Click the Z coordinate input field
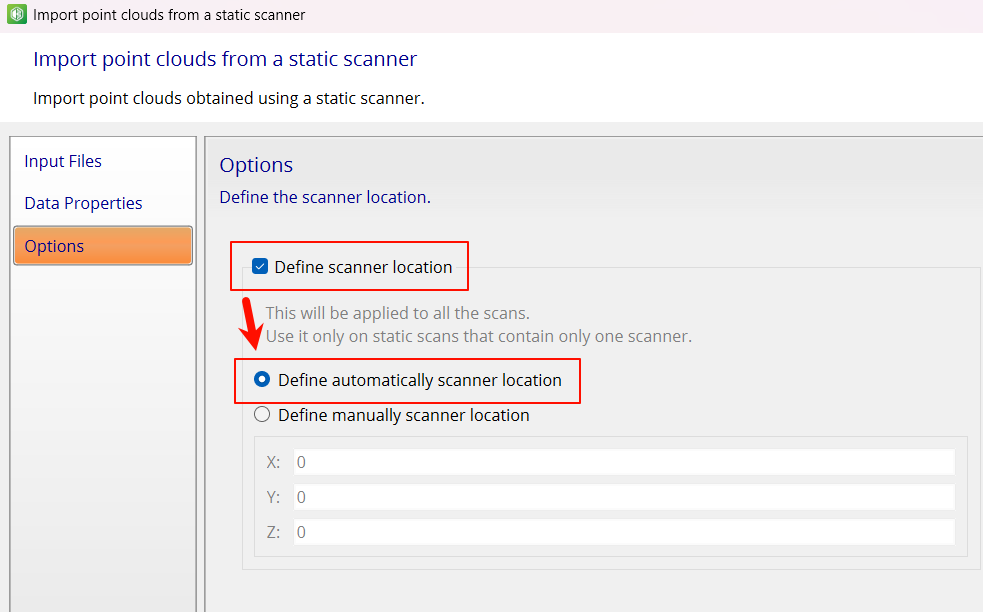 624,532
